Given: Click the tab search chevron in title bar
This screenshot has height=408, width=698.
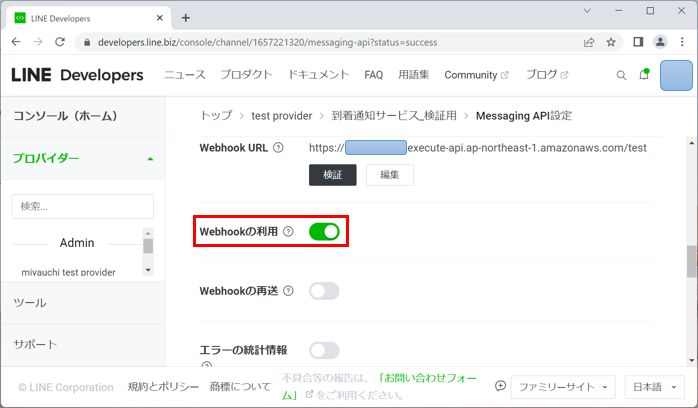Looking at the screenshot, I should [x=587, y=11].
